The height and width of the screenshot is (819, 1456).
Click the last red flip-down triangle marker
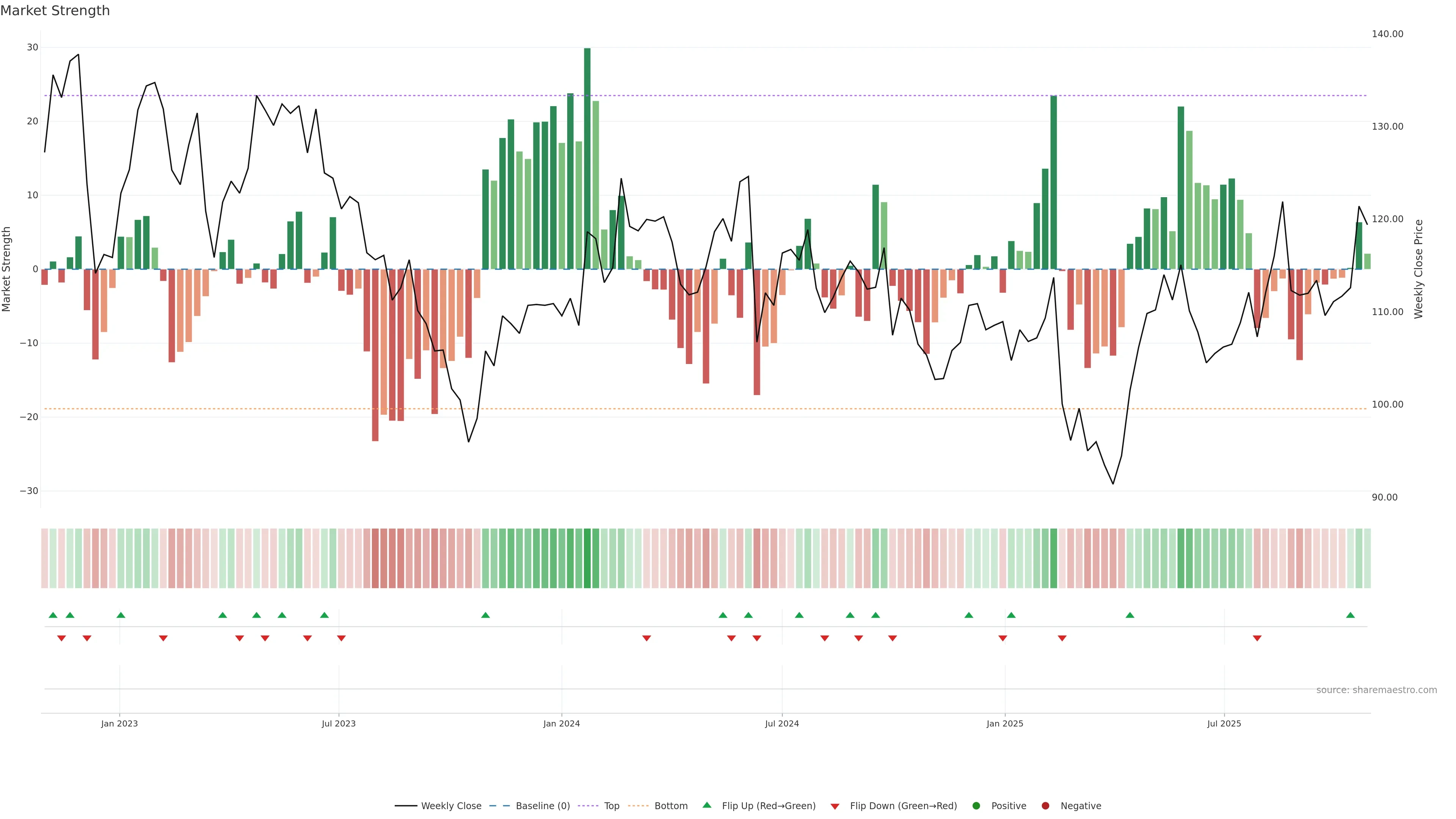[x=1257, y=638]
